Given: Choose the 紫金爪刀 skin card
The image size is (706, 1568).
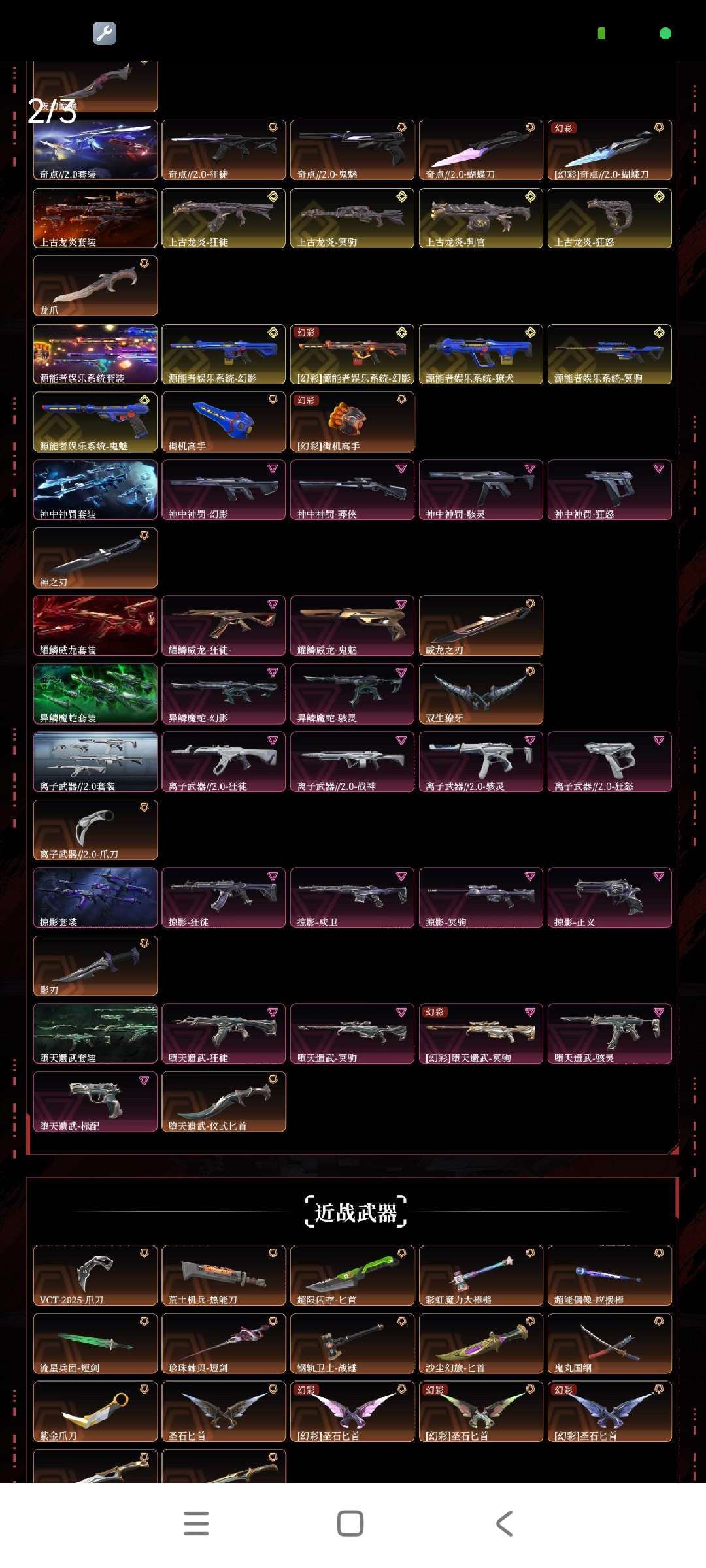Looking at the screenshot, I should (x=95, y=1411).
